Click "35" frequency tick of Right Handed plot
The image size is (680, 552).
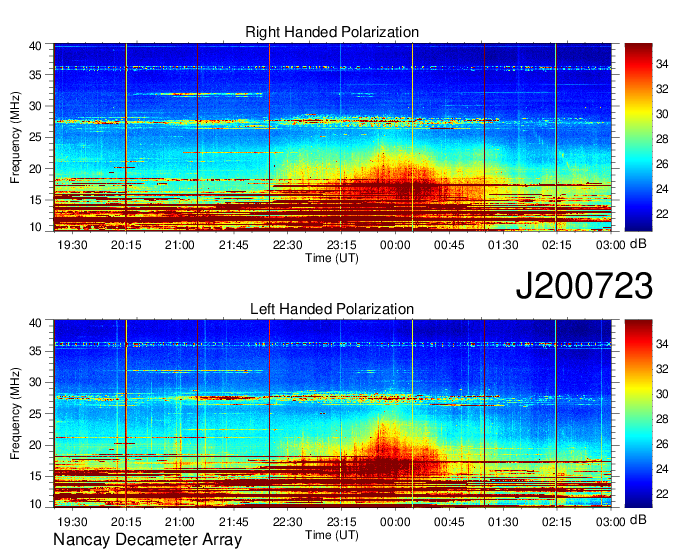click(36, 75)
